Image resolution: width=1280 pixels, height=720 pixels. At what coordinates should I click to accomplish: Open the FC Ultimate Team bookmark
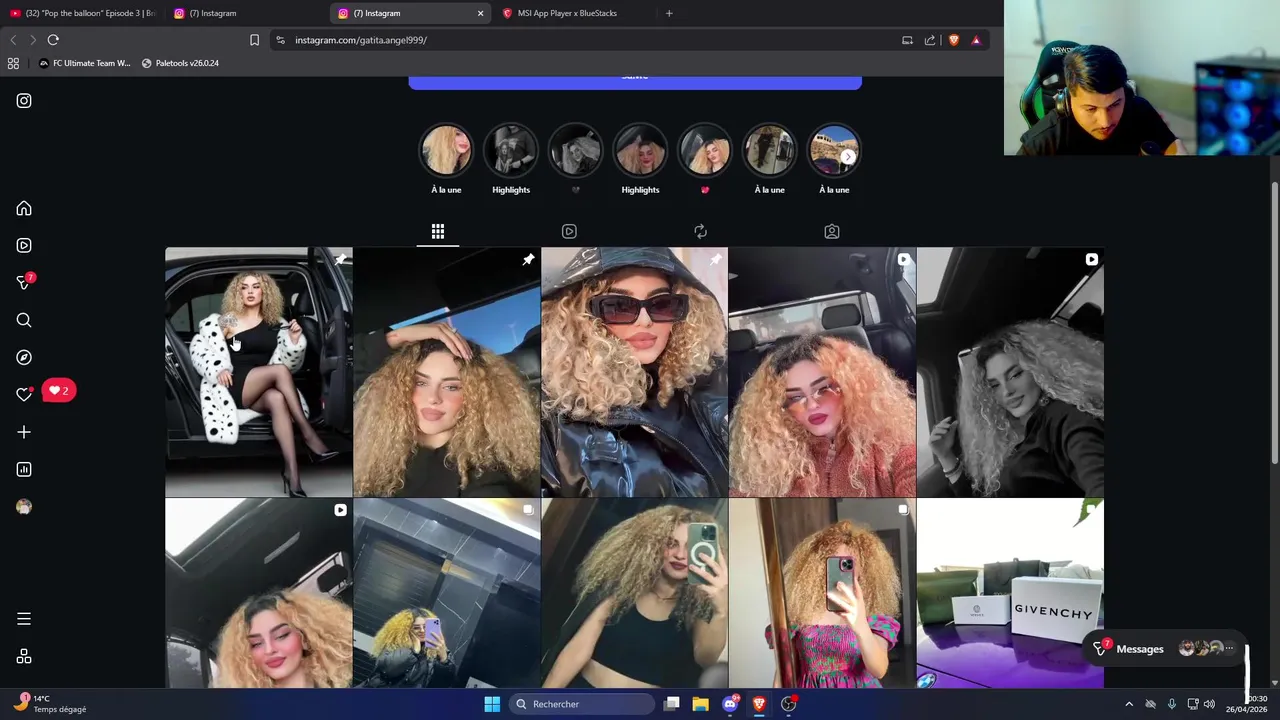[x=84, y=63]
